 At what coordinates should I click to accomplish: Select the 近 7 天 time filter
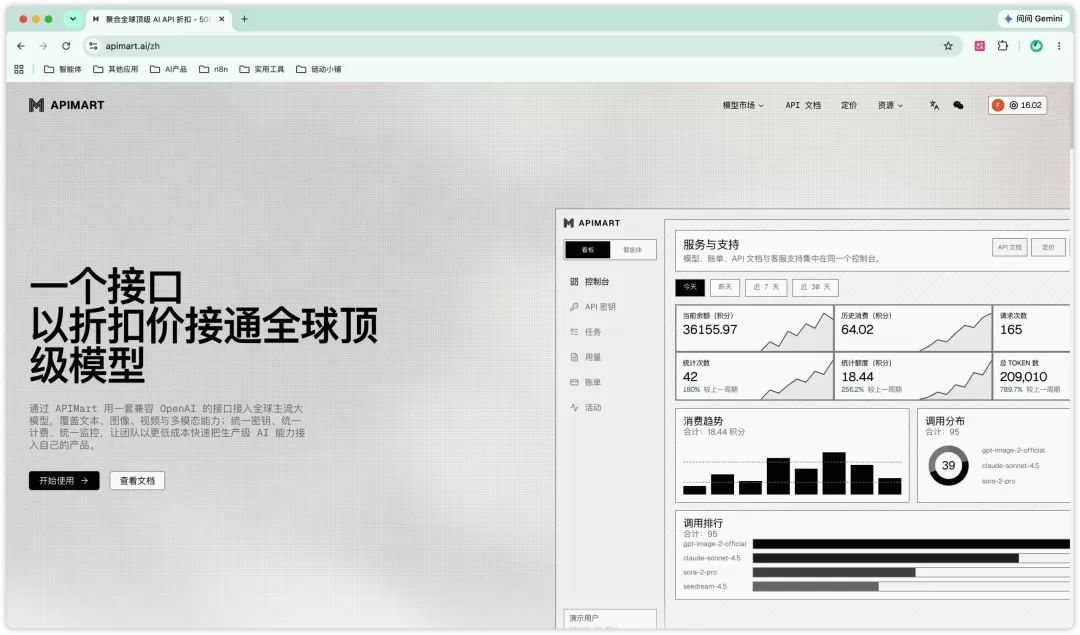pos(766,287)
